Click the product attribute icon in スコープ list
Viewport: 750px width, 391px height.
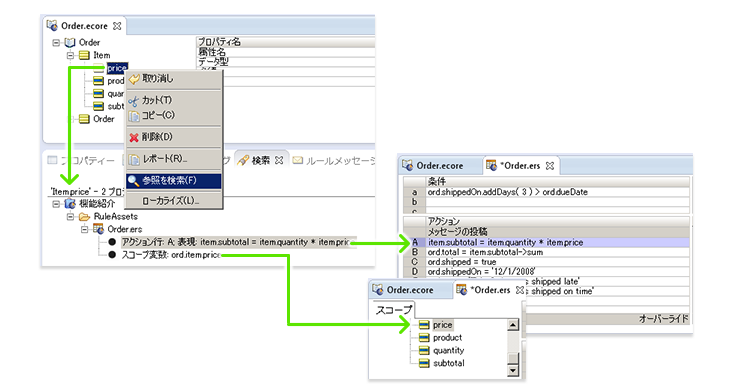click(x=424, y=338)
